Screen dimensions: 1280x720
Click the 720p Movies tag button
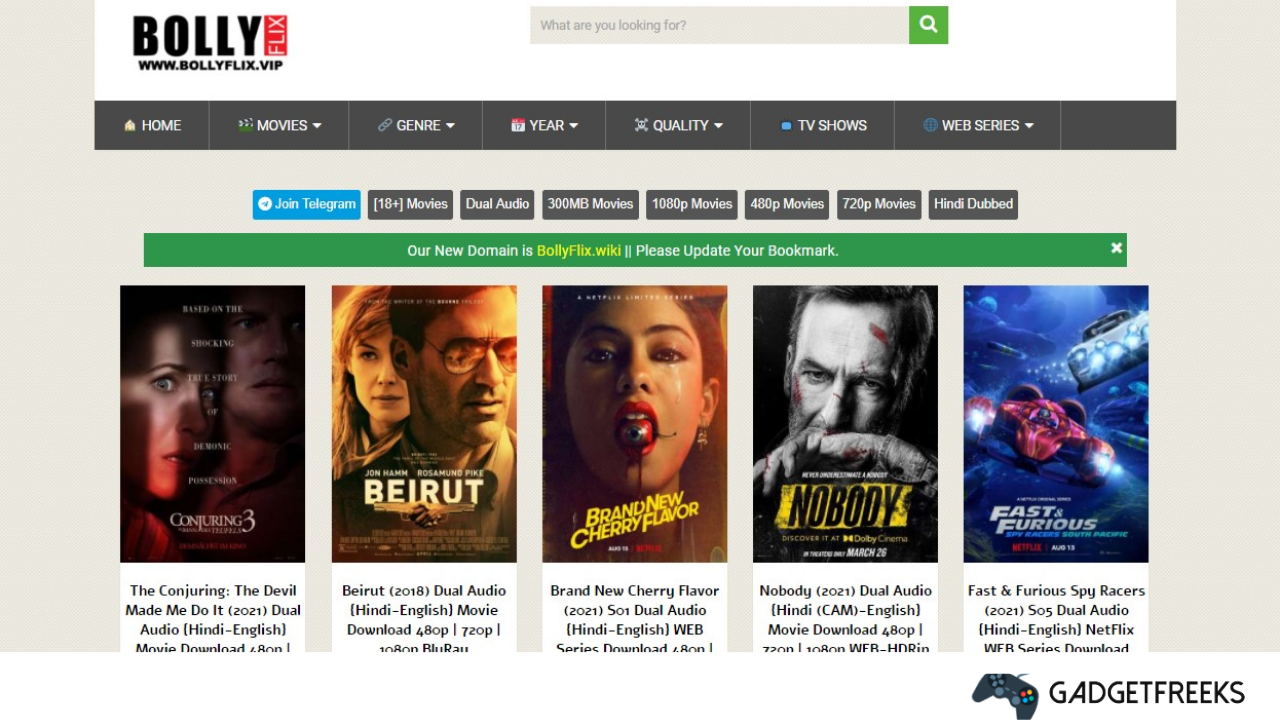[x=879, y=204]
